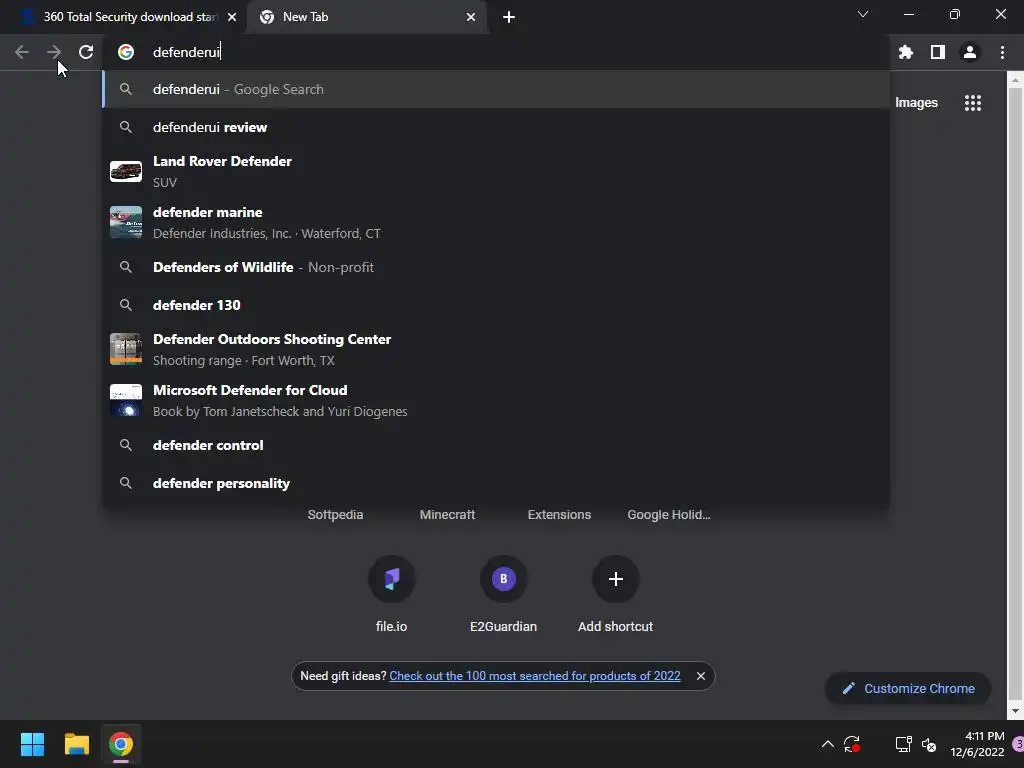
Task: Select 'defender personality' suggestion
Action: [x=496, y=483]
